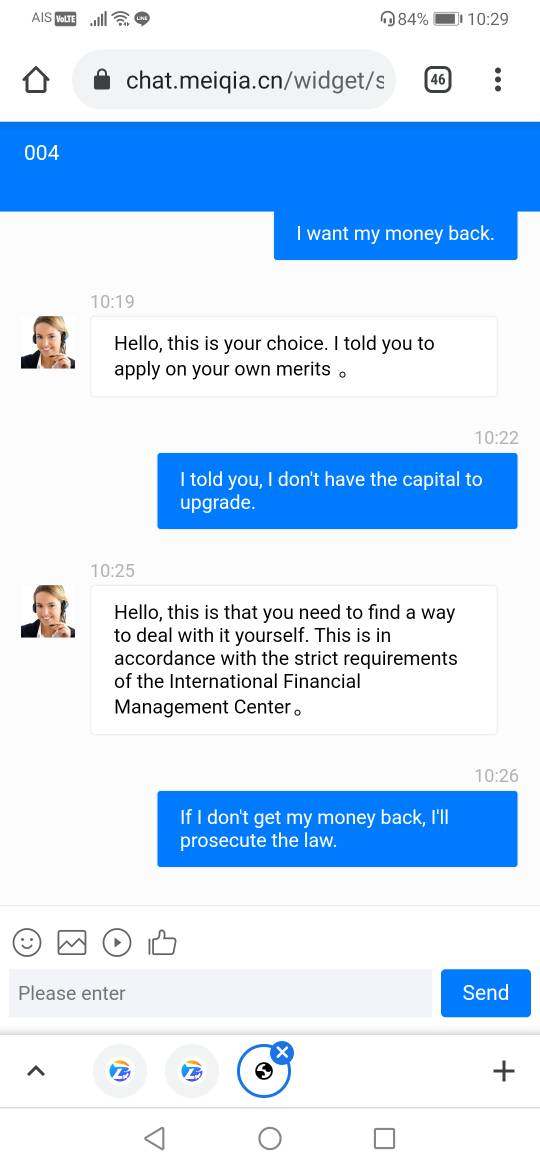Focus the 'Please enter' message field
This screenshot has width=540, height=1170.
point(221,993)
